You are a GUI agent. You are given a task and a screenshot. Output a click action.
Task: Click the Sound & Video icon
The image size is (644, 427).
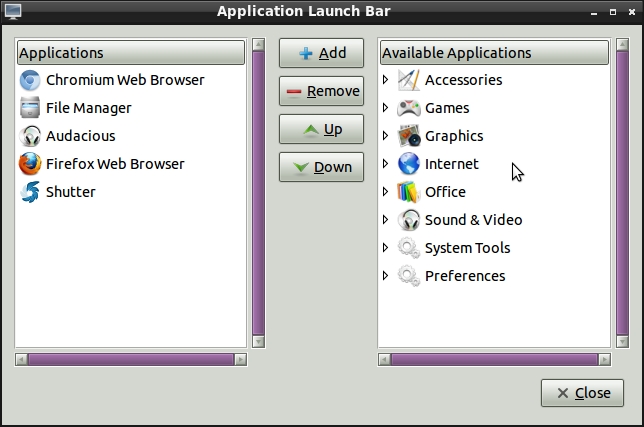point(409,220)
